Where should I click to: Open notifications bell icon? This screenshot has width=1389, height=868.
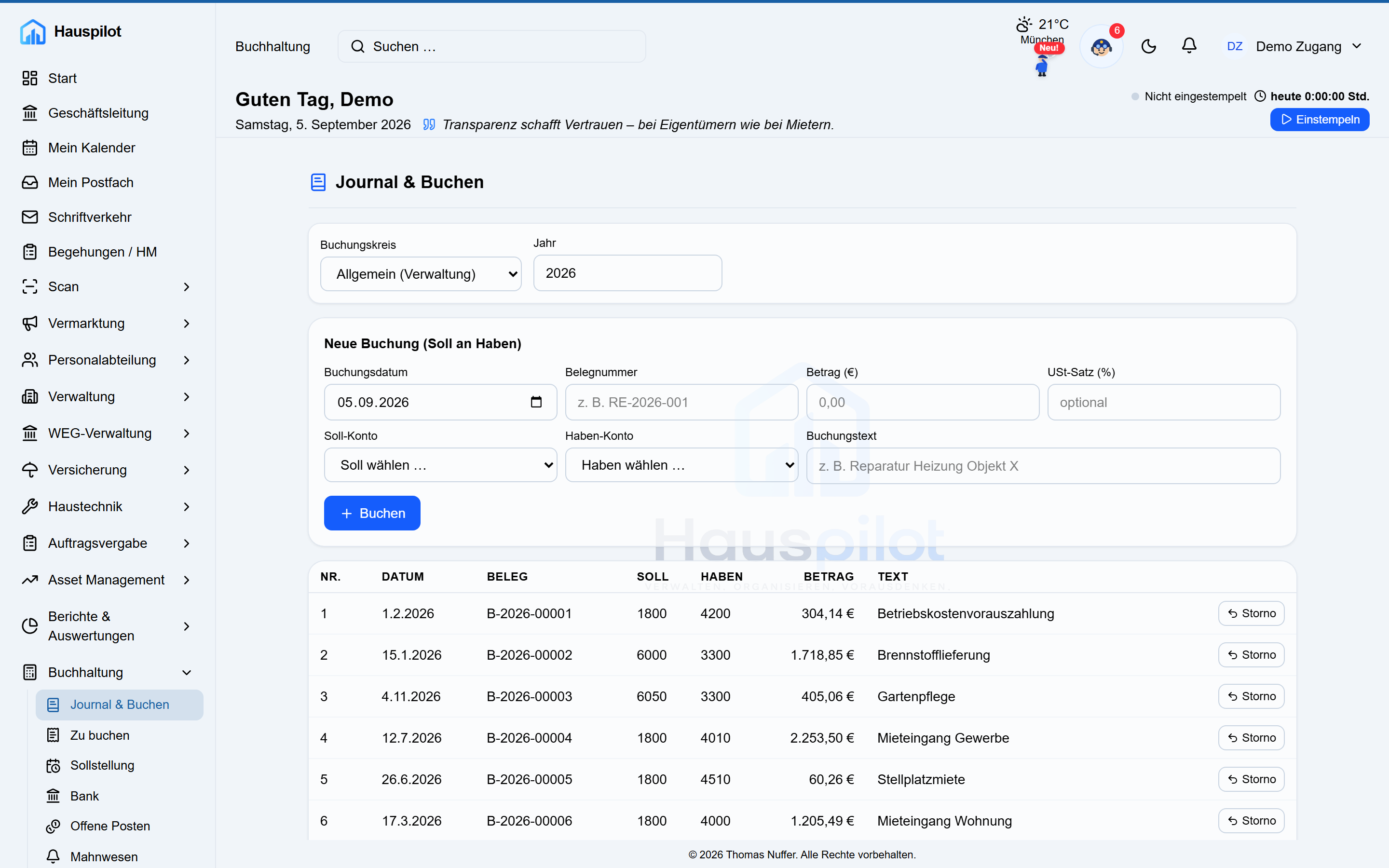(x=1189, y=46)
